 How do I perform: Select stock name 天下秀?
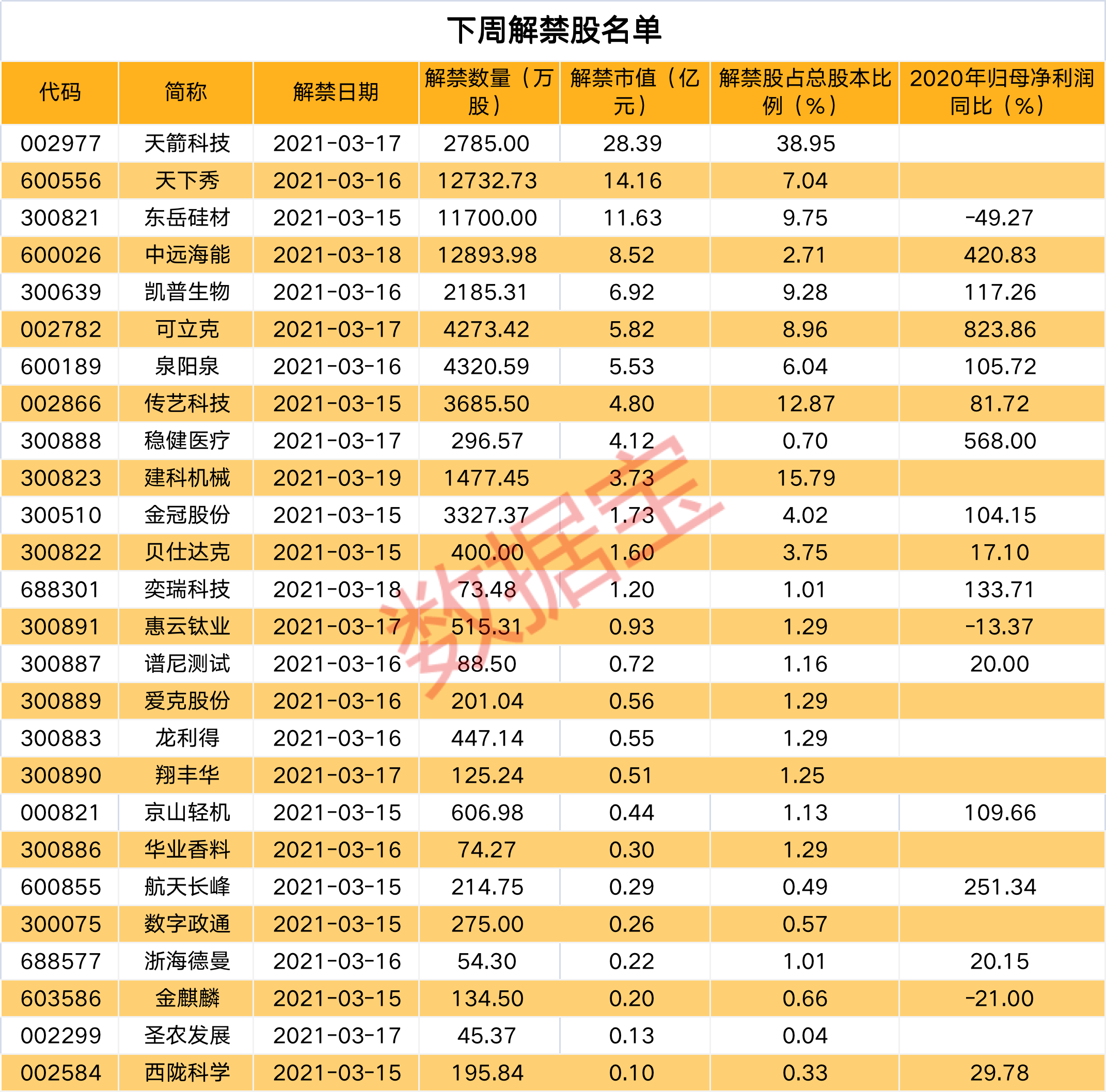(x=186, y=180)
